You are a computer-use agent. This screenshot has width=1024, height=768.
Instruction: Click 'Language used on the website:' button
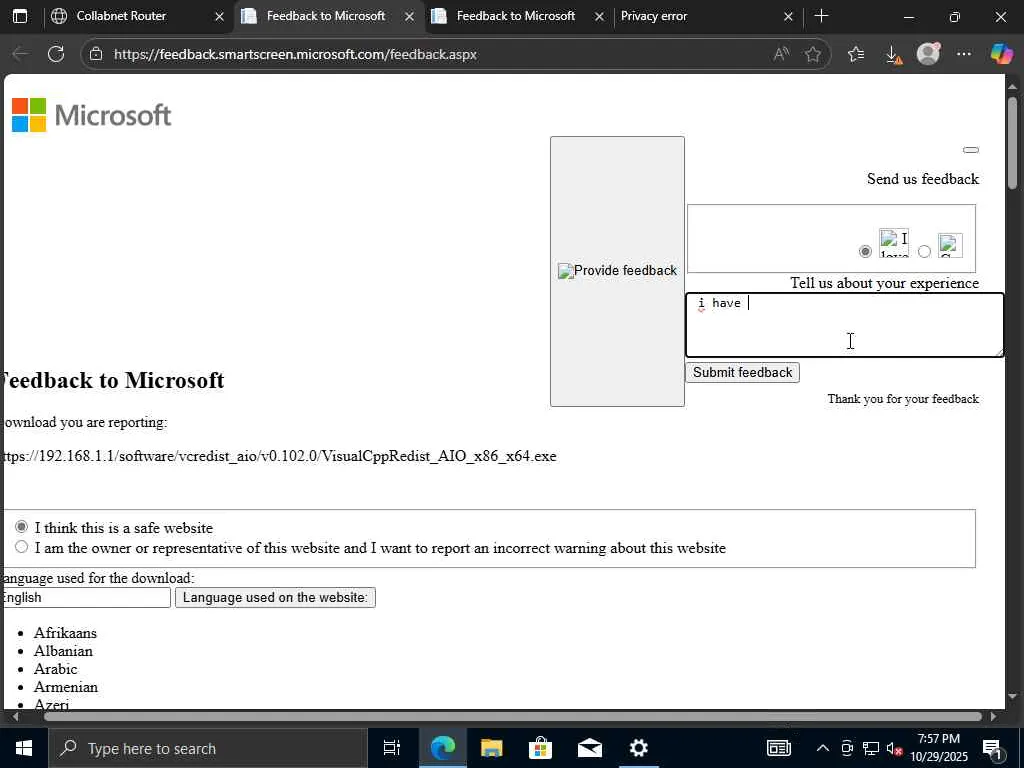tap(275, 598)
